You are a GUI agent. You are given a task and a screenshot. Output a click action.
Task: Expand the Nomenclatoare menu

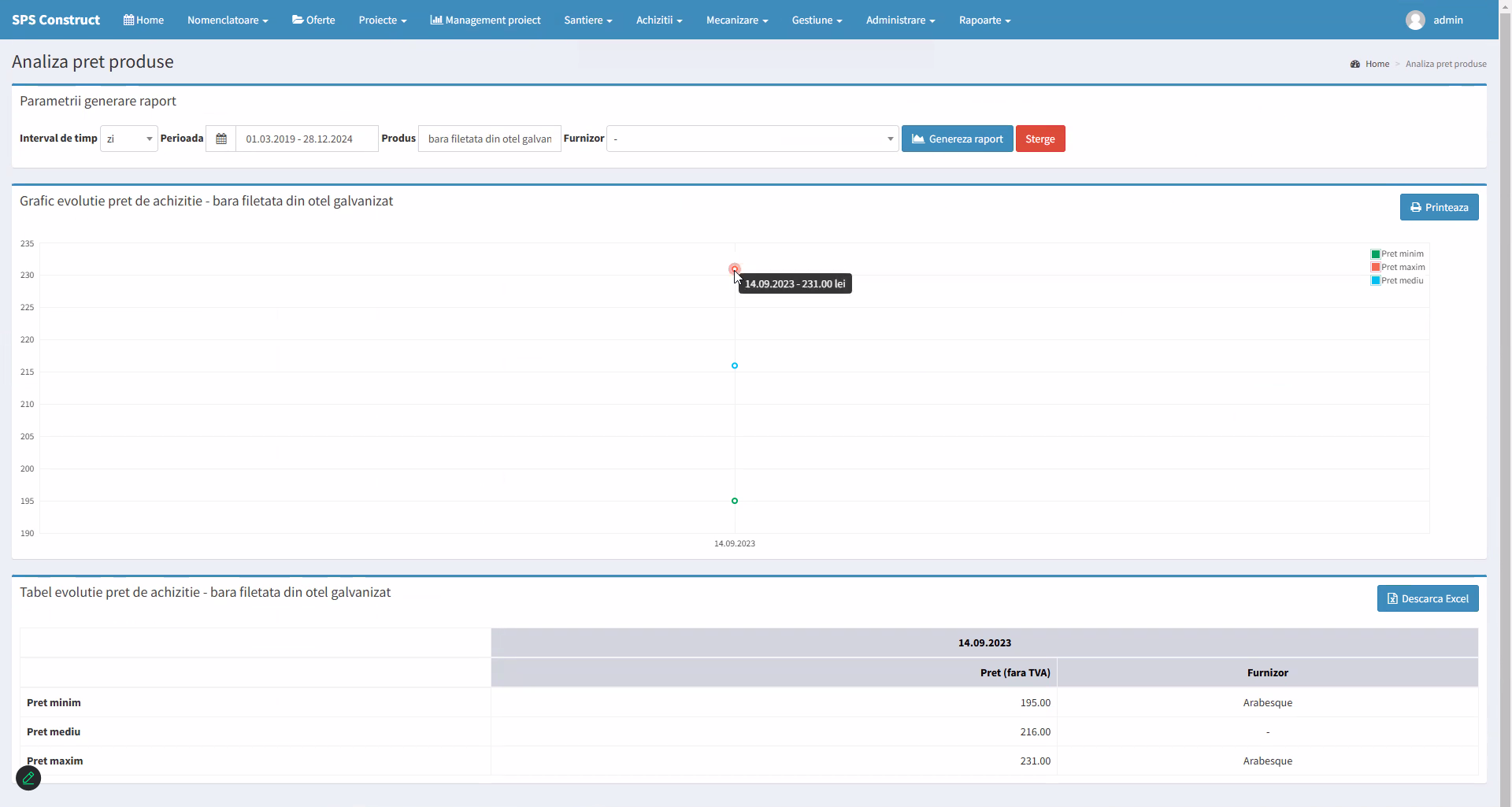point(228,20)
